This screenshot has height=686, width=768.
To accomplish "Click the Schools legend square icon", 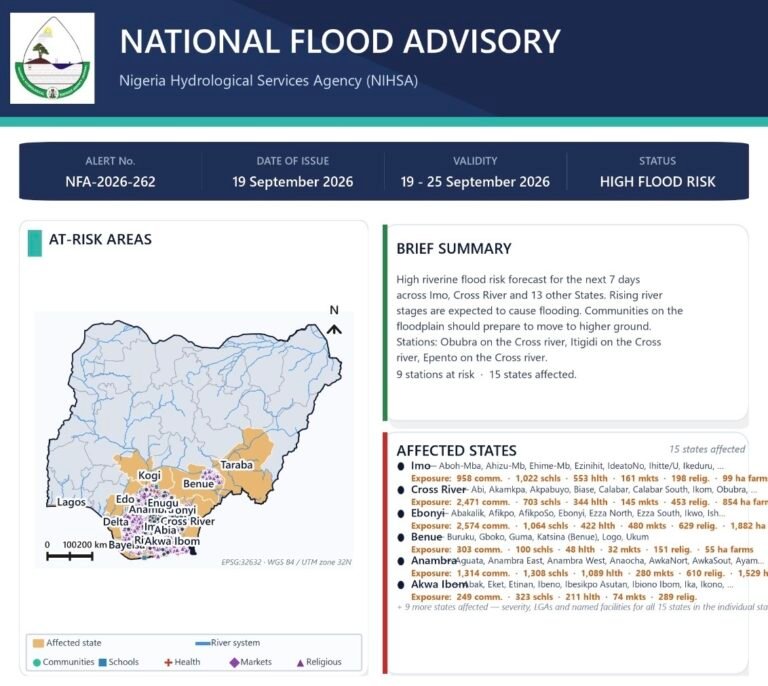I will [x=102, y=662].
